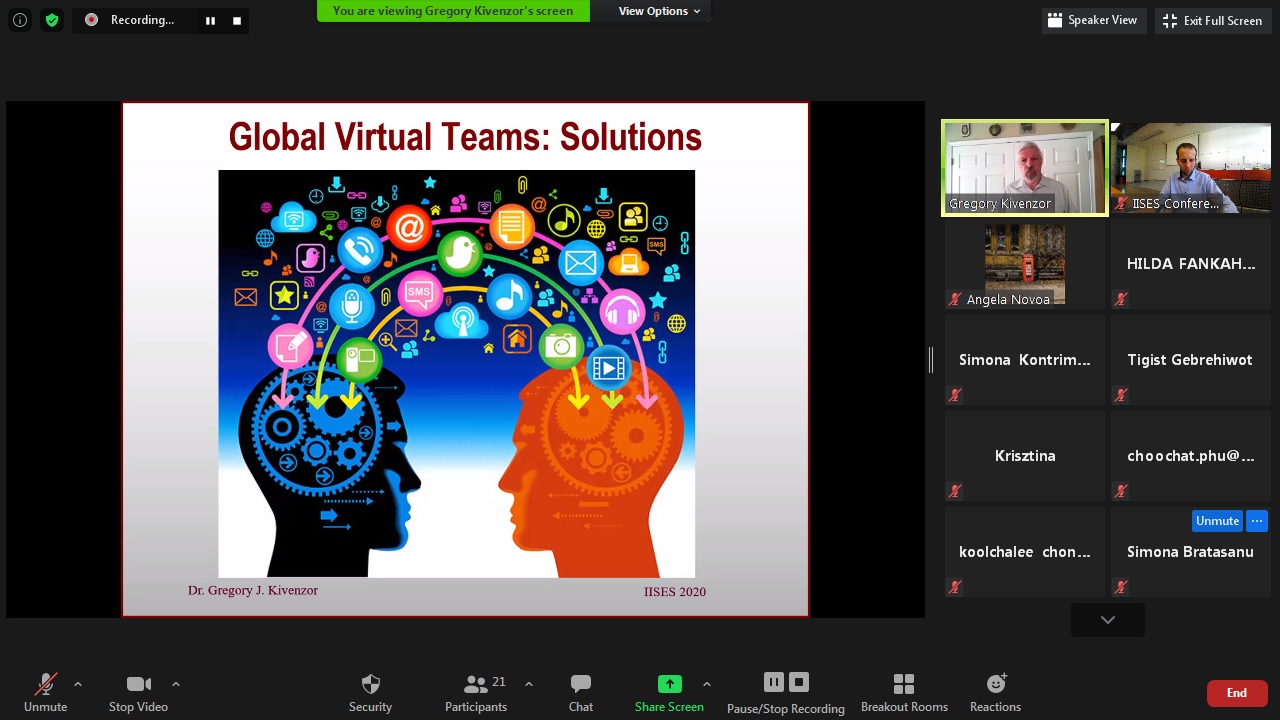Select Tigist Gebrehiwot participant tile

(1190, 360)
